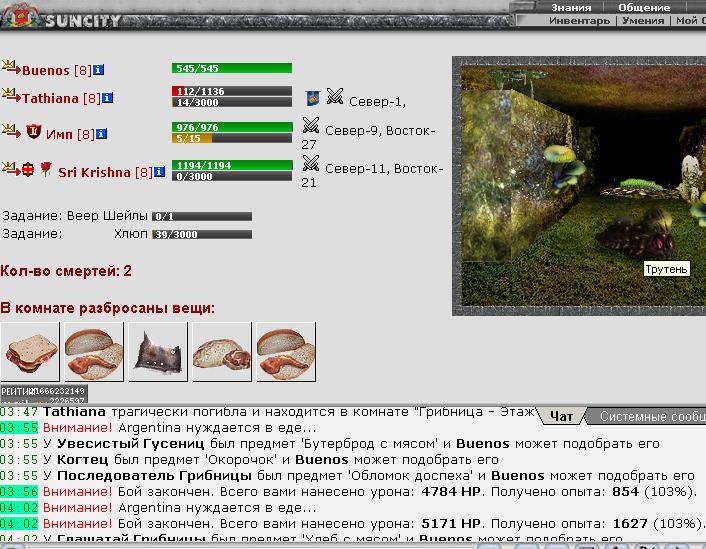Click Последователь Грибницы in the chat log
The height and width of the screenshot is (549, 706).
[154, 476]
